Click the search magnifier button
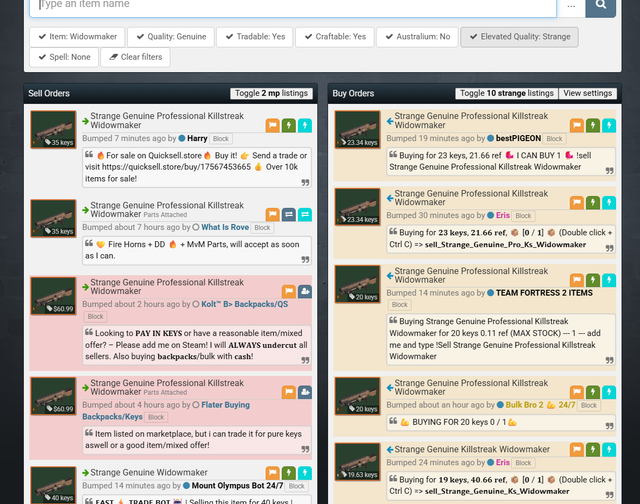This screenshot has height=504, width=640. pos(600,6)
